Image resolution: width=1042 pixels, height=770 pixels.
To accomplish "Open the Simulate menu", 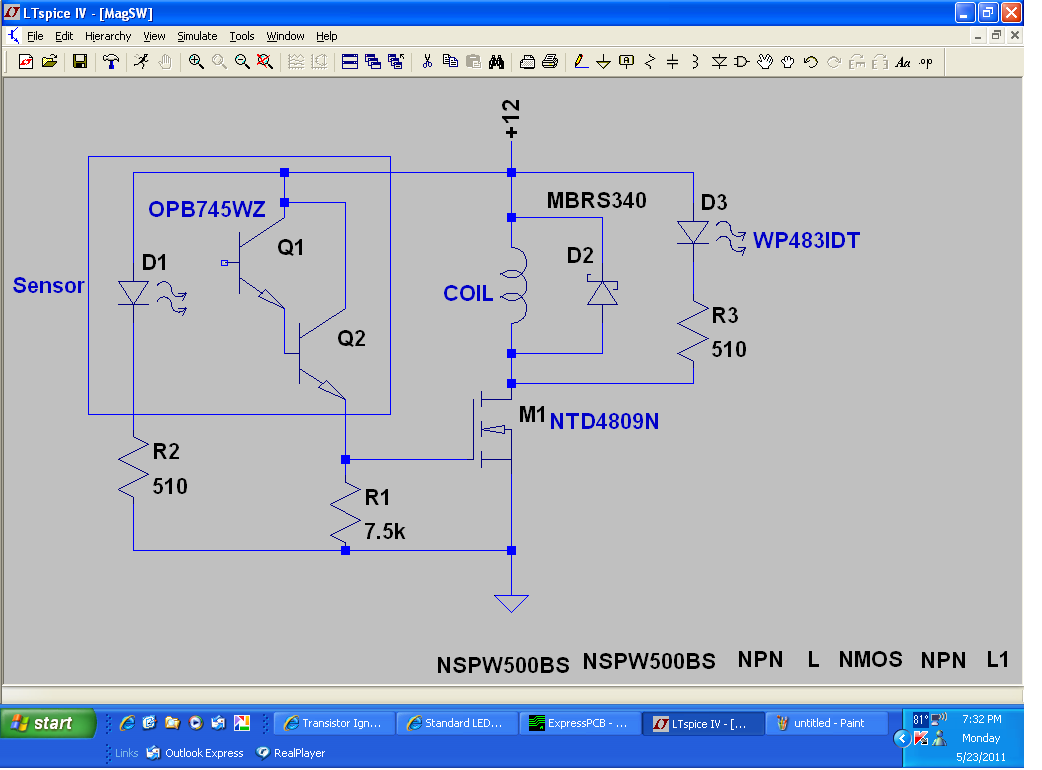I will [197, 36].
